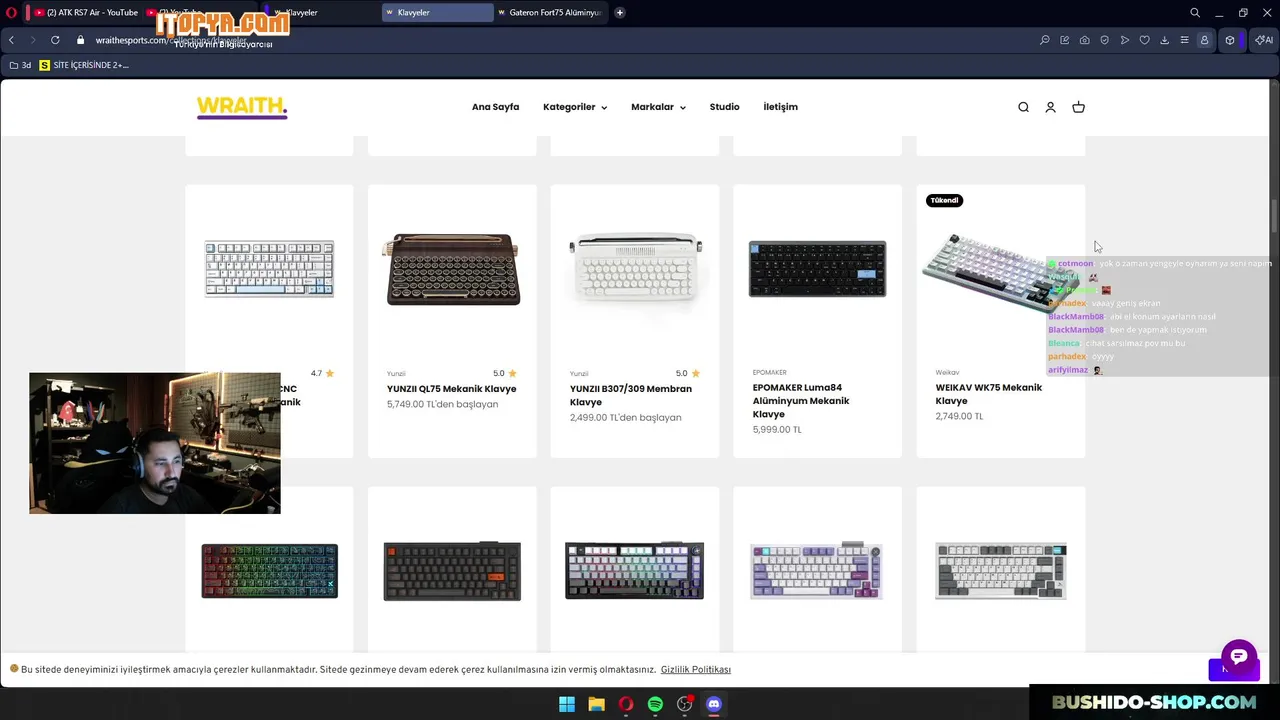Reload the current page
This screenshot has height=720, width=1280.
(55, 40)
